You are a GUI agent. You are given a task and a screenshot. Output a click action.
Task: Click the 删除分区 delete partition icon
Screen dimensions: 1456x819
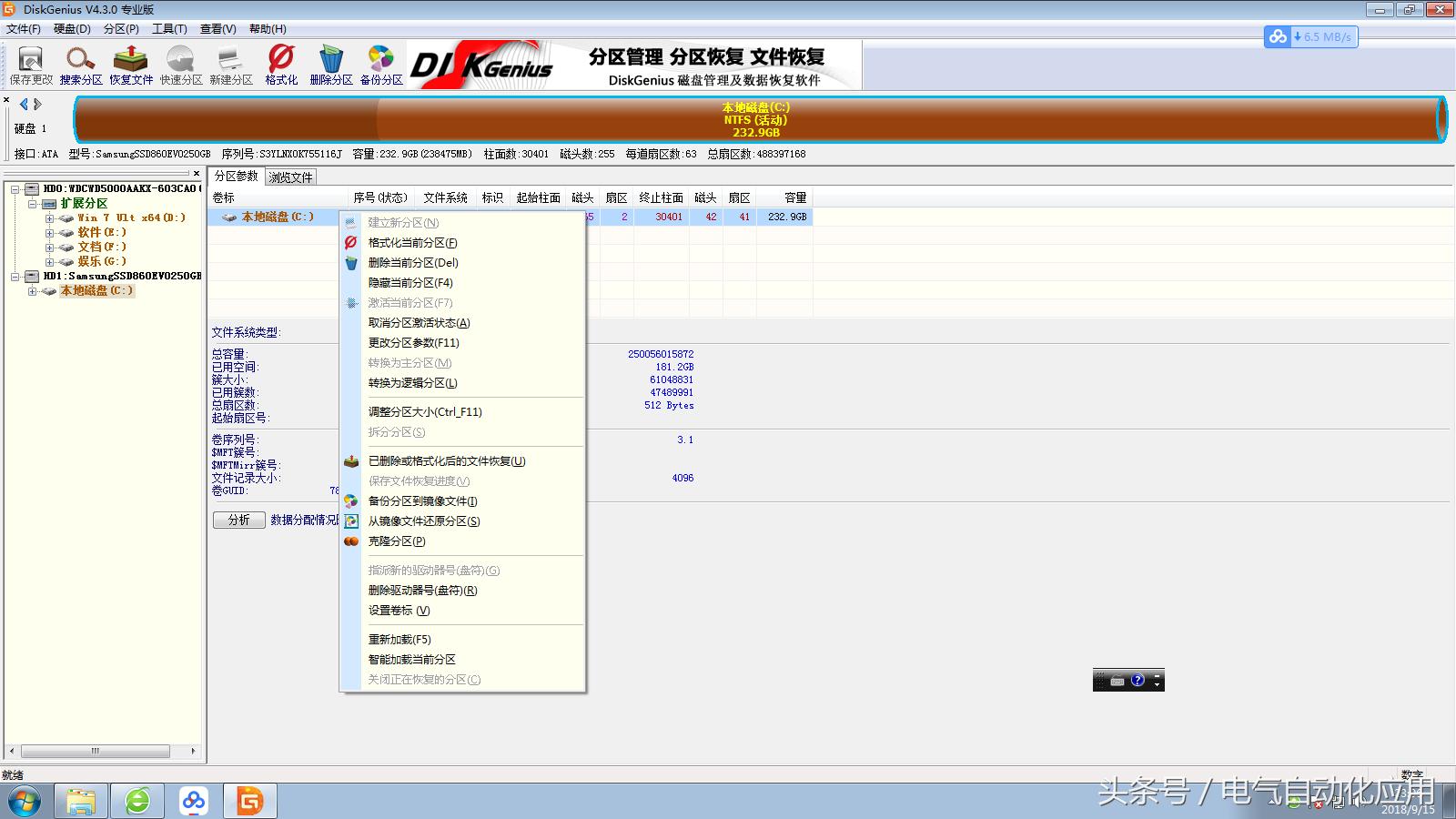click(330, 64)
